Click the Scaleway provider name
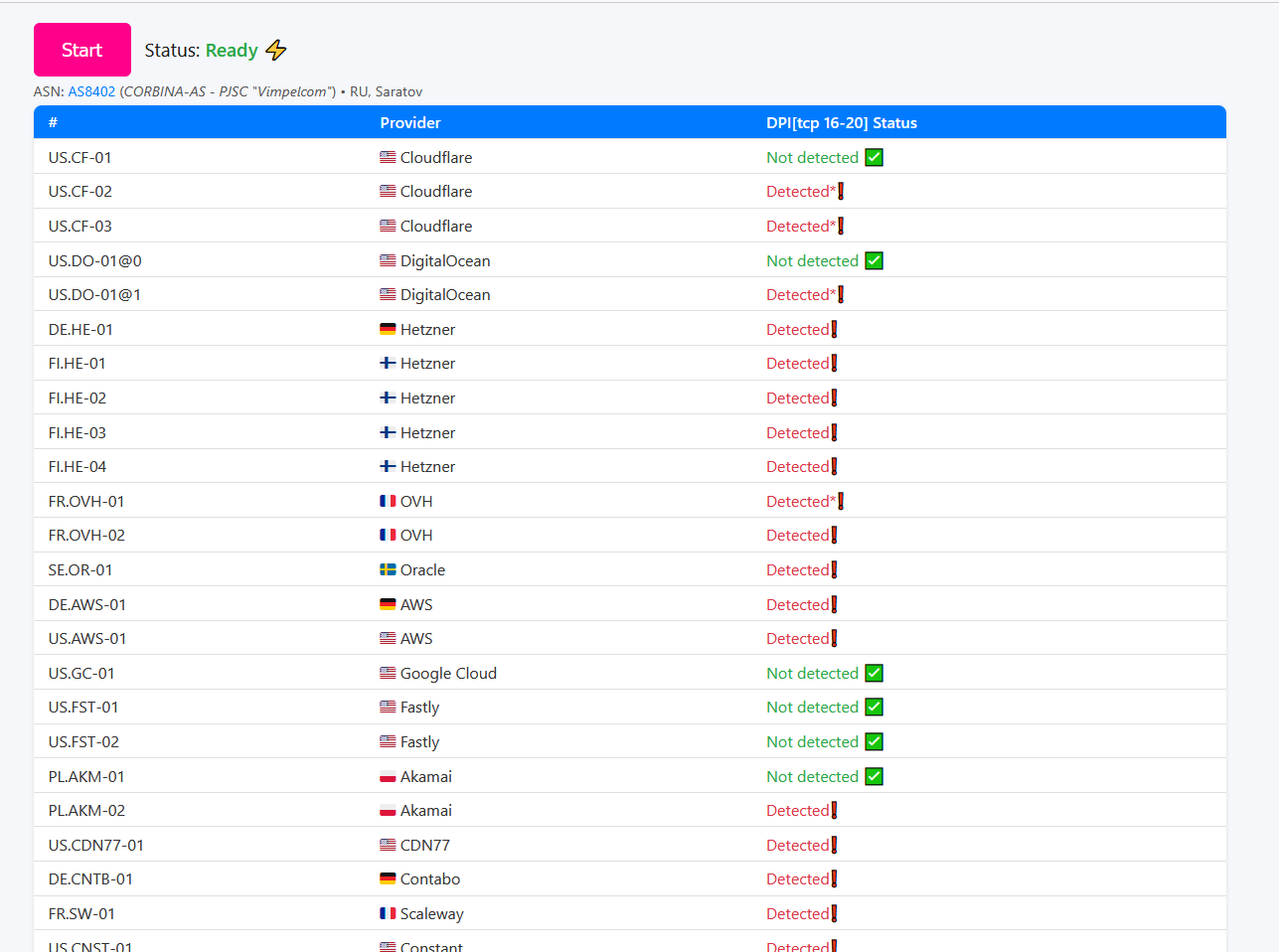Viewport: 1279px width, 952px height. (x=432, y=914)
